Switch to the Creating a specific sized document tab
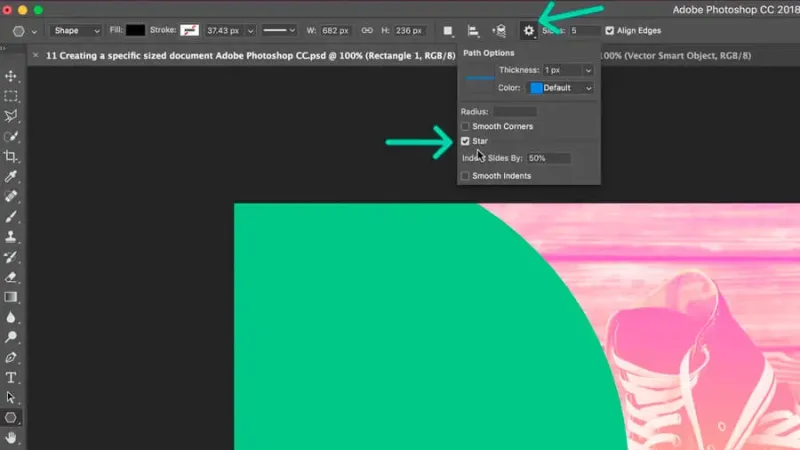Viewport: 800px width, 450px height. click(250, 56)
